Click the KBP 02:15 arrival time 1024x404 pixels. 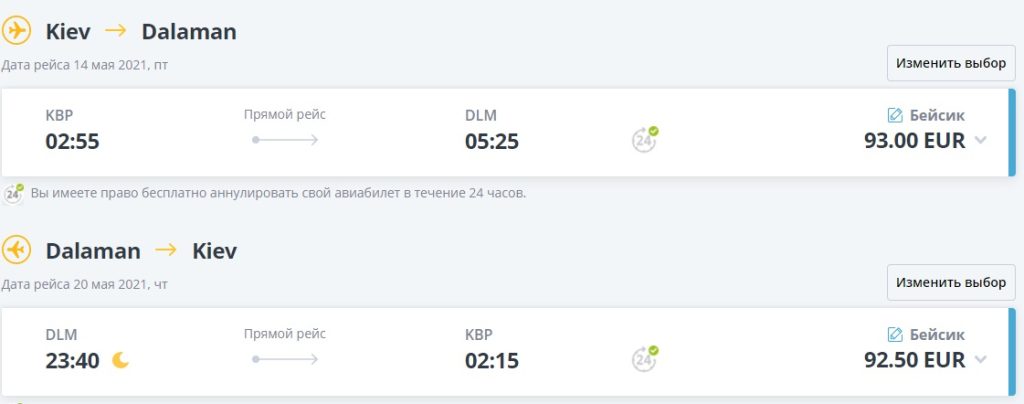pos(492,360)
